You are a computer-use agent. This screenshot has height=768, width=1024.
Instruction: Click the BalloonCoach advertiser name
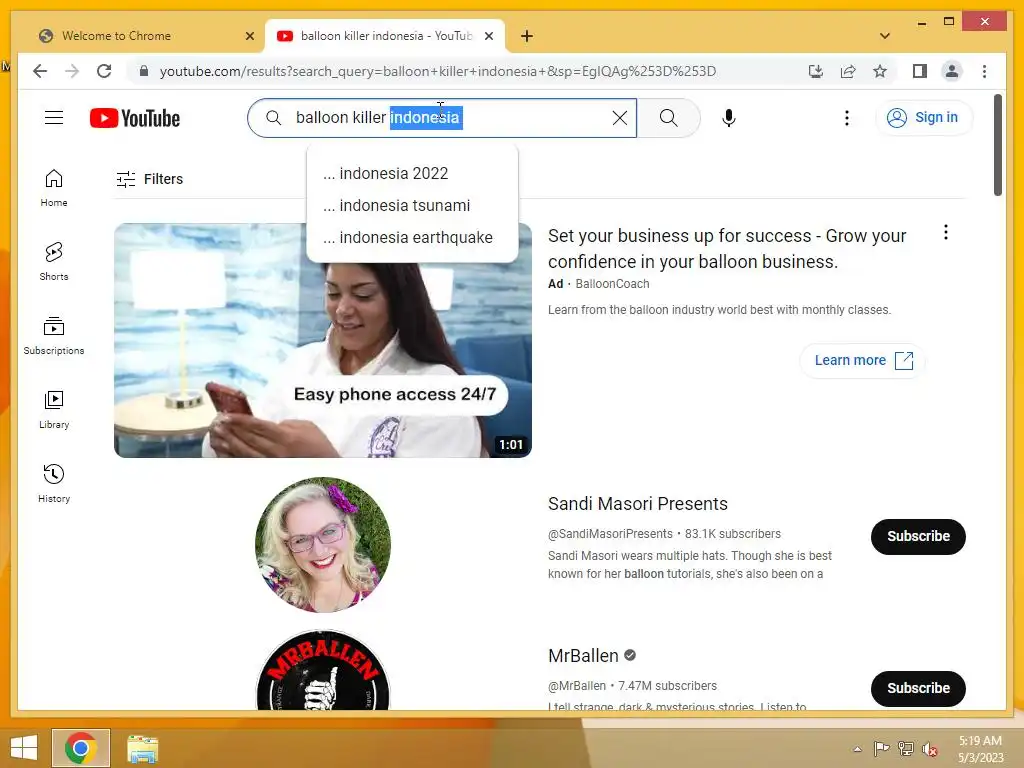612,283
